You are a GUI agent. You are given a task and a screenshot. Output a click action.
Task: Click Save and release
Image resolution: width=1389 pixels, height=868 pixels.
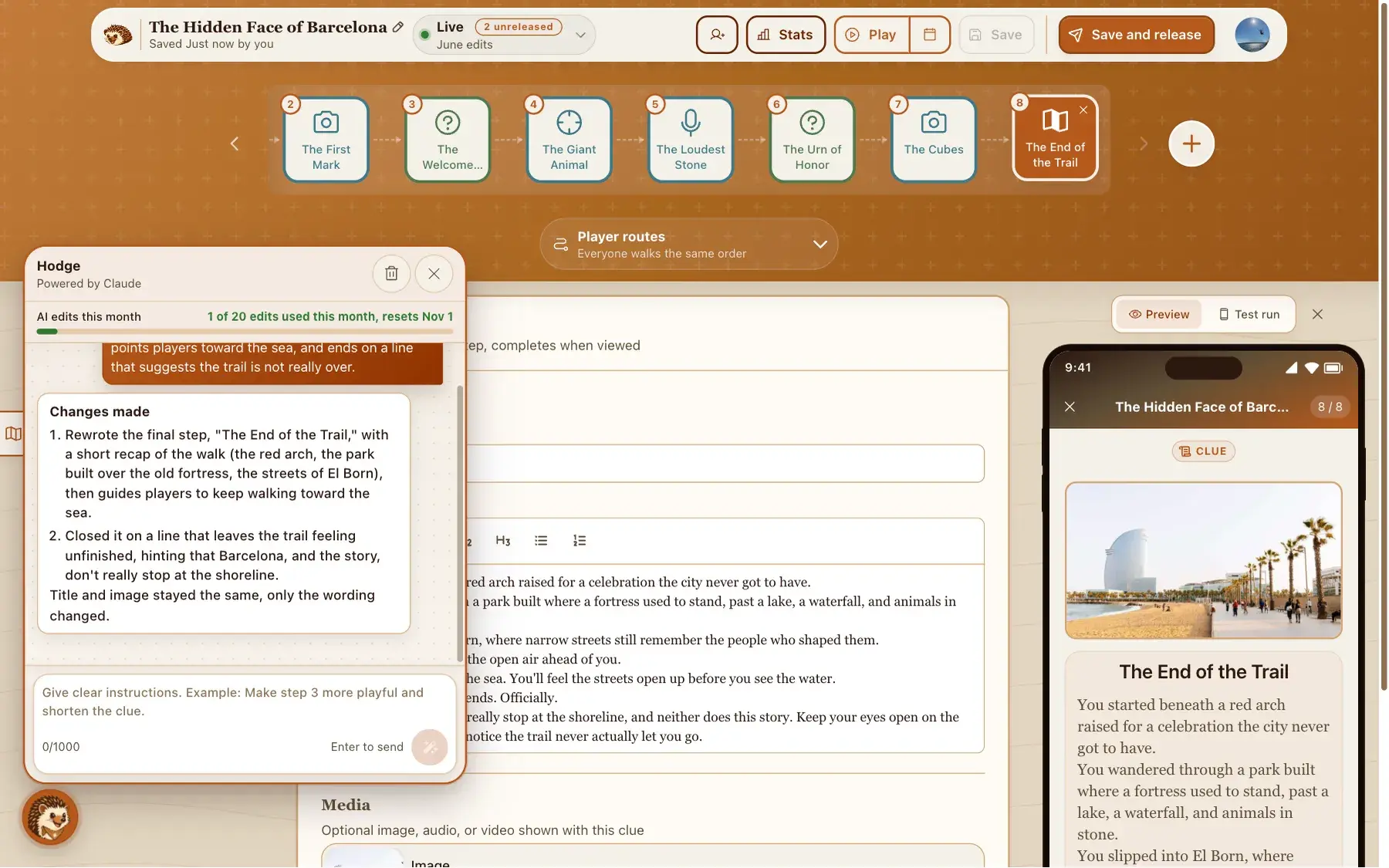(1136, 35)
